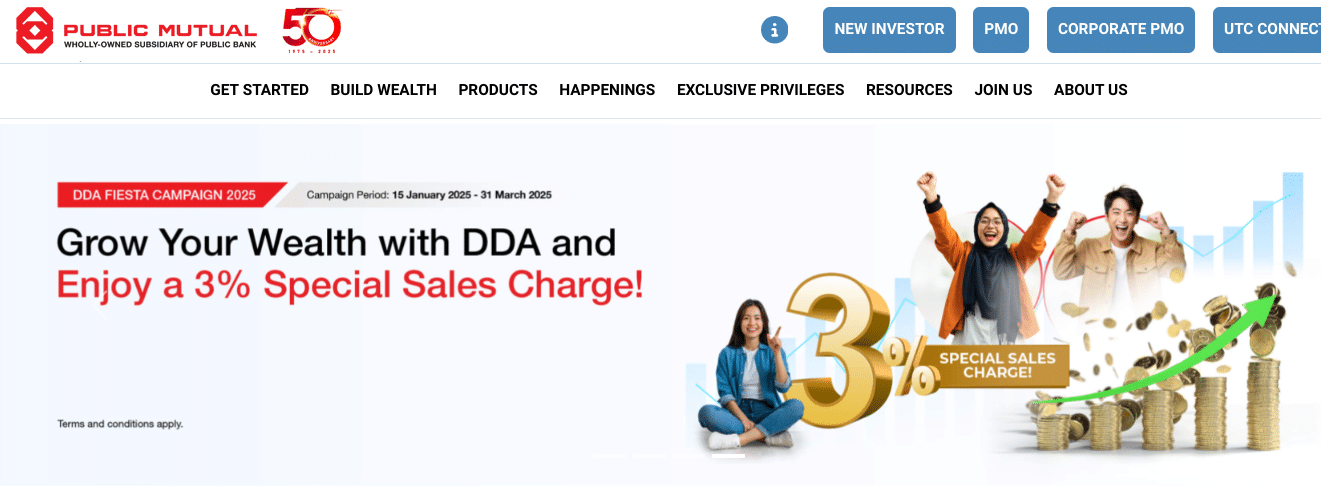Expand the EXCLUSIVE PRIVILEGES menu
The width and height of the screenshot is (1321, 486).
click(760, 90)
